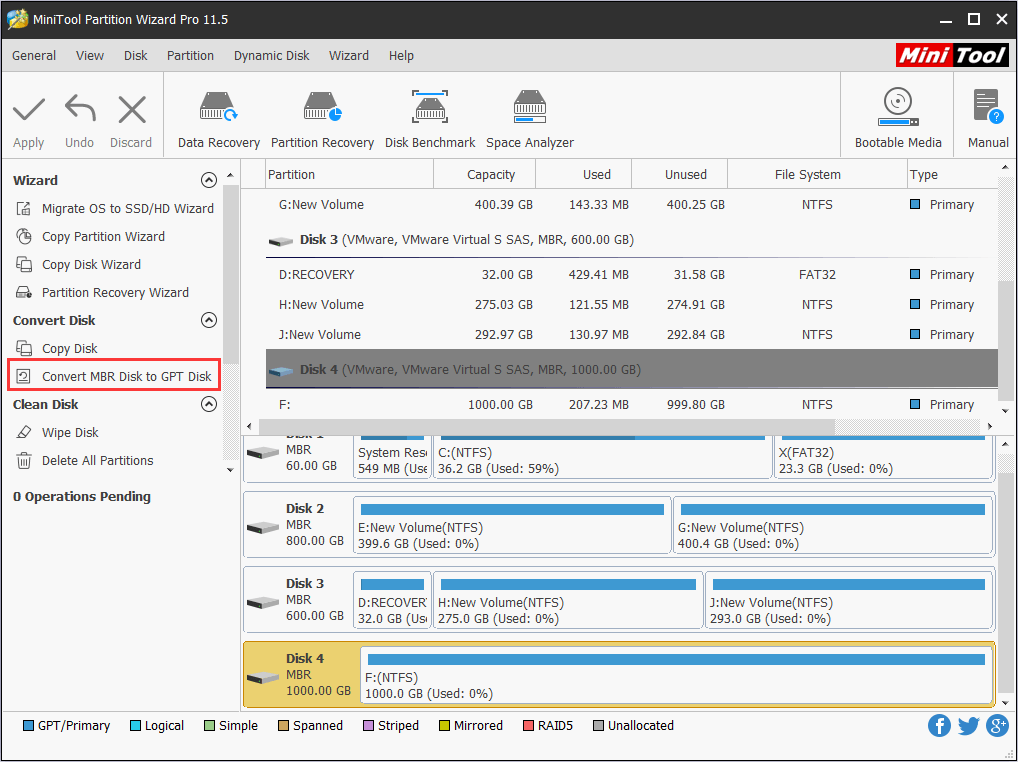
Task: Open the Help menu
Action: point(401,56)
